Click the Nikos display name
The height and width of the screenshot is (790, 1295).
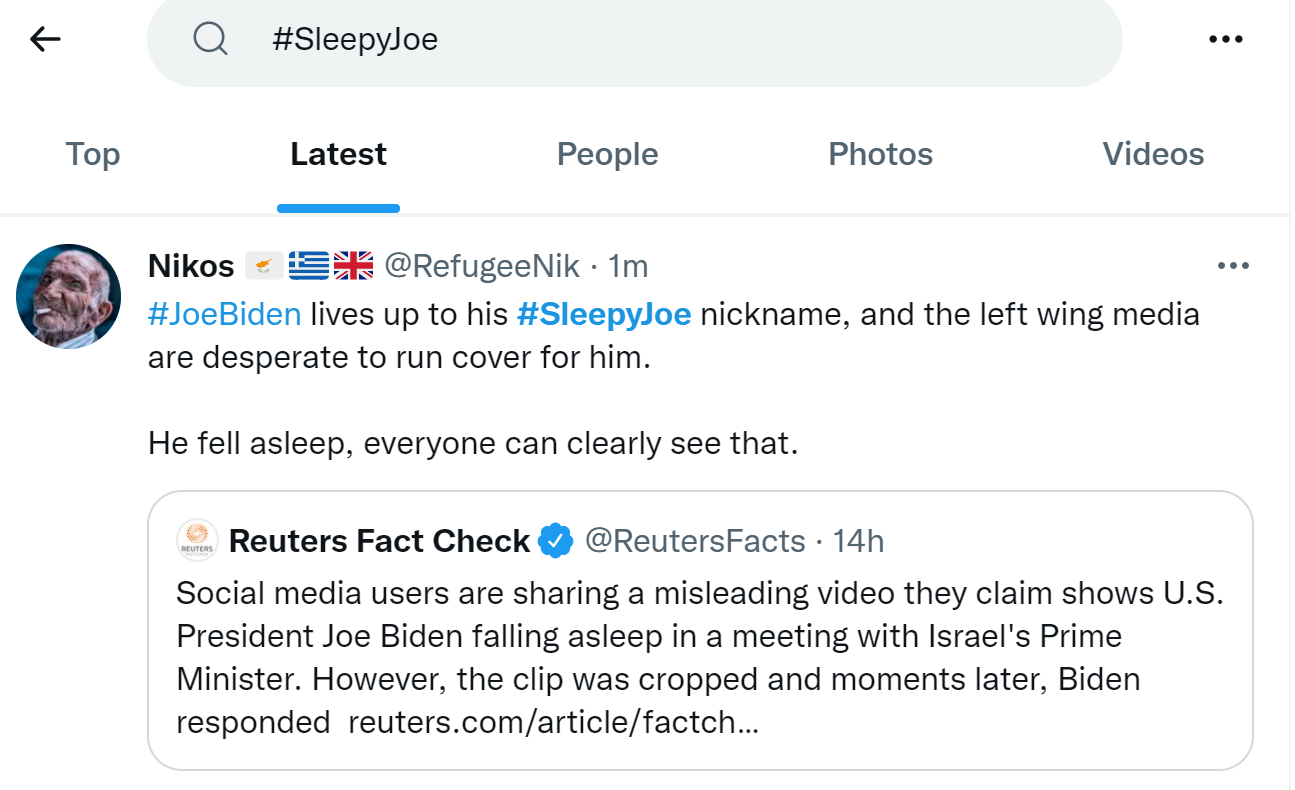tap(190, 266)
